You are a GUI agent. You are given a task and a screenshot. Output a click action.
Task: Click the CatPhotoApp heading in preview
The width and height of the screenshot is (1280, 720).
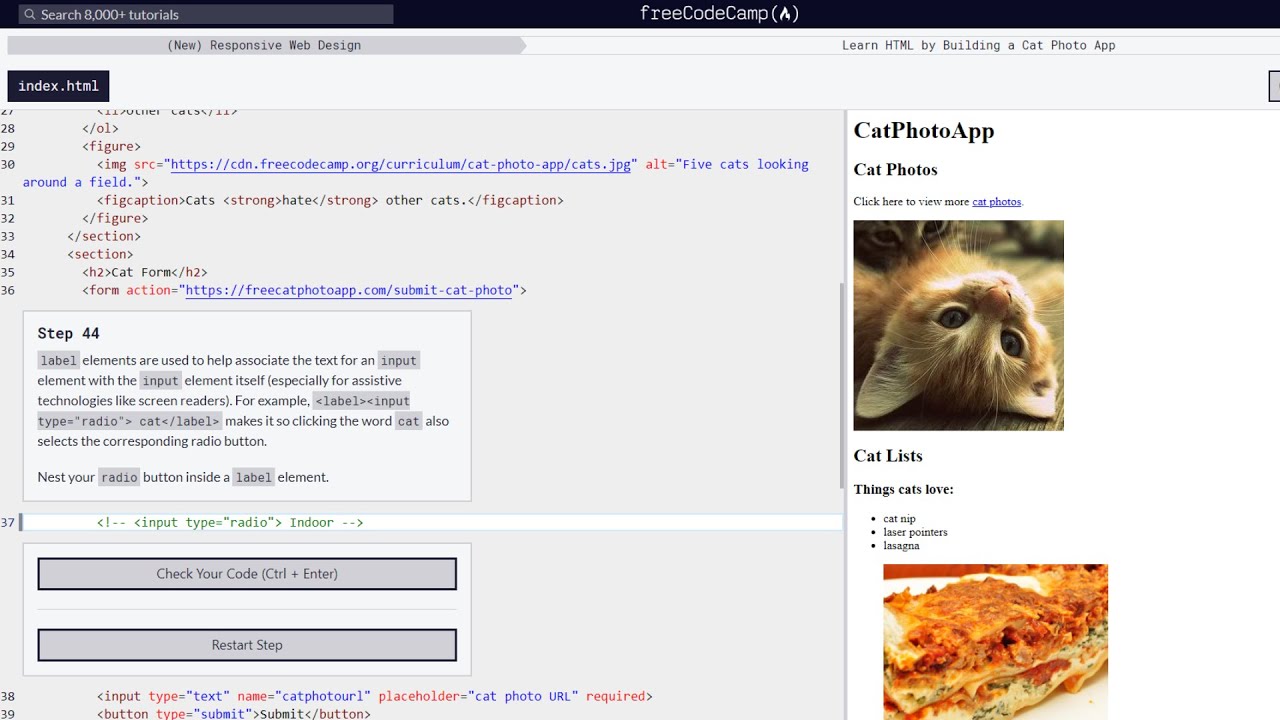point(923,131)
